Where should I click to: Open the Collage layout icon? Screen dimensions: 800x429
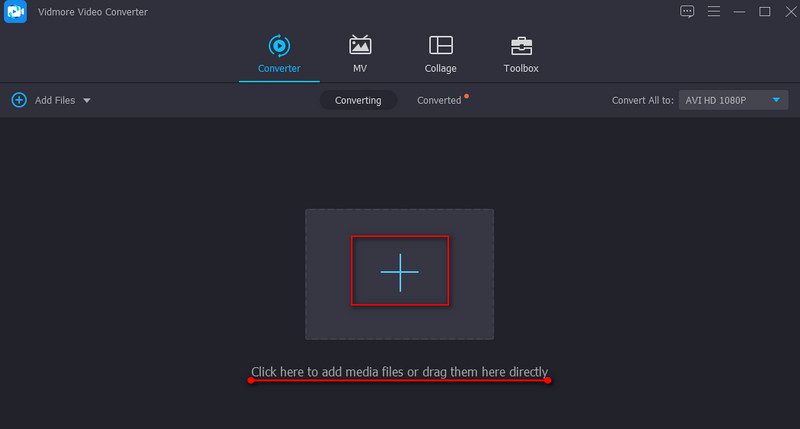(x=440, y=45)
